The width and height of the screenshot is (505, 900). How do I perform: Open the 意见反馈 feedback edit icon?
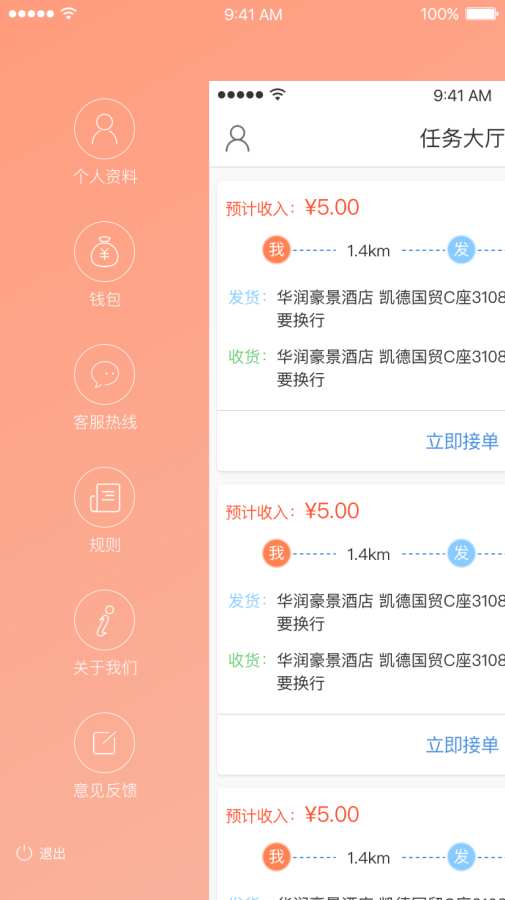(104, 743)
